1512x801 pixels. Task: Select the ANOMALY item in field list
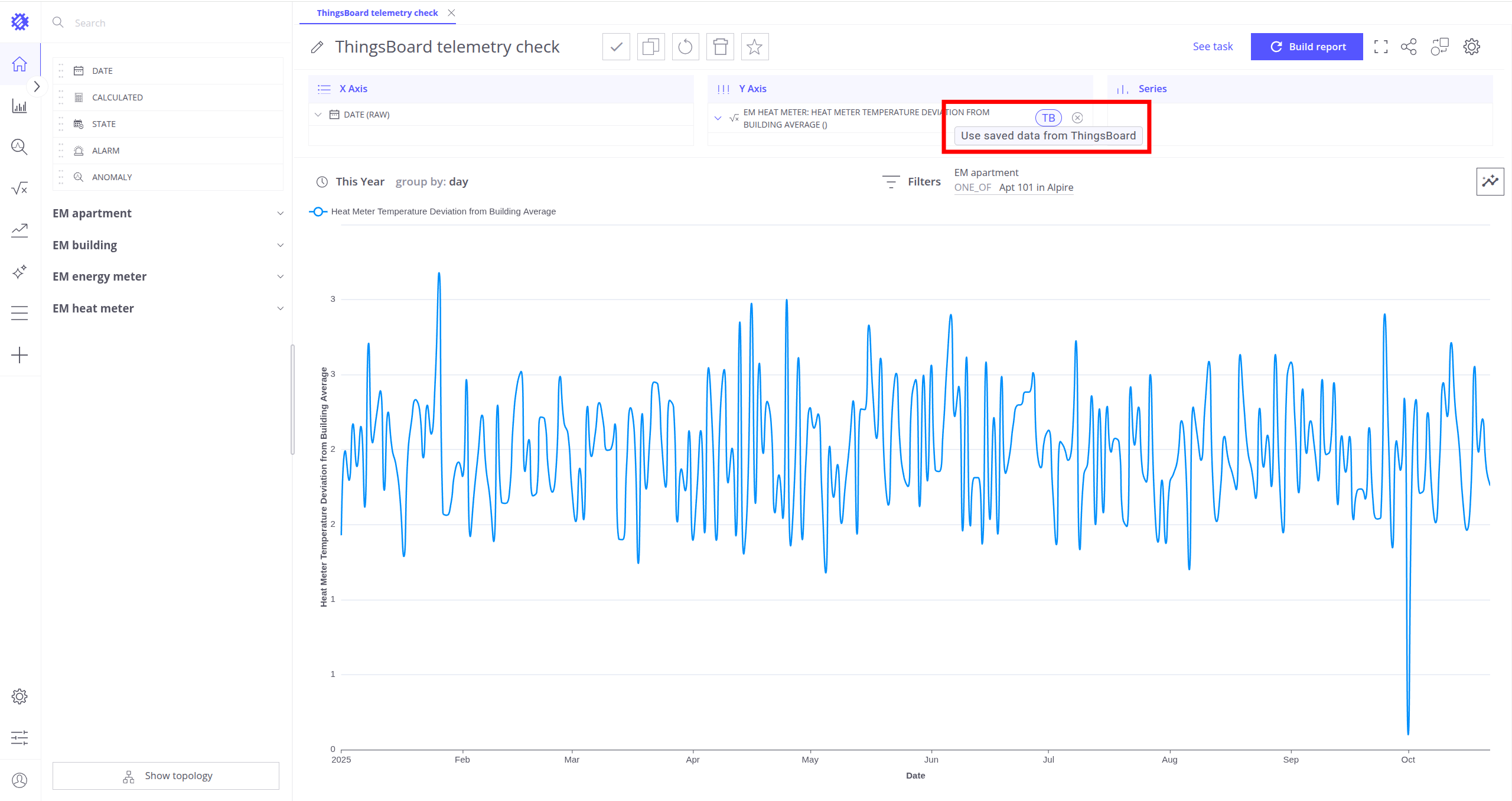coord(112,177)
